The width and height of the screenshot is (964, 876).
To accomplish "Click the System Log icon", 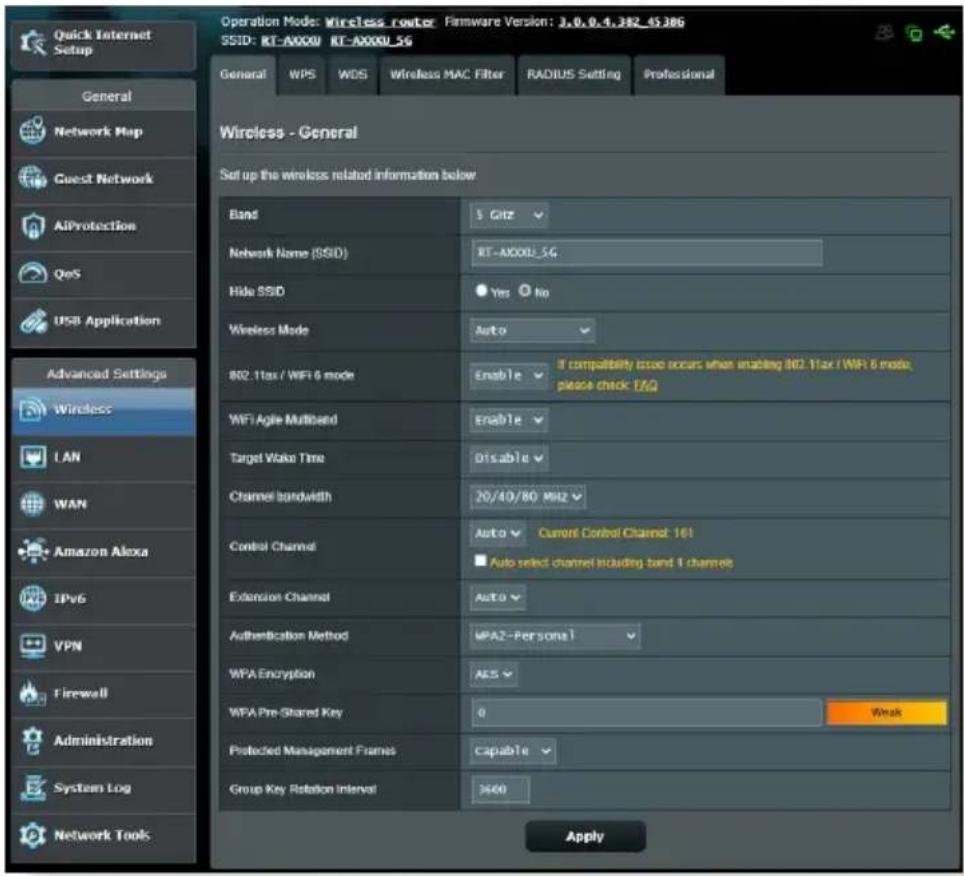I will tap(33, 787).
